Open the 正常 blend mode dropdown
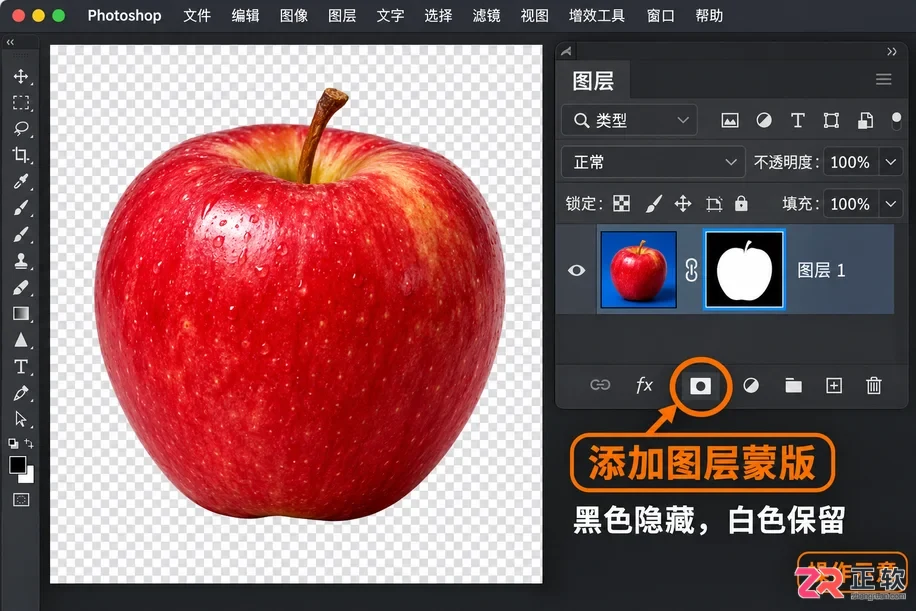 pyautogui.click(x=653, y=162)
